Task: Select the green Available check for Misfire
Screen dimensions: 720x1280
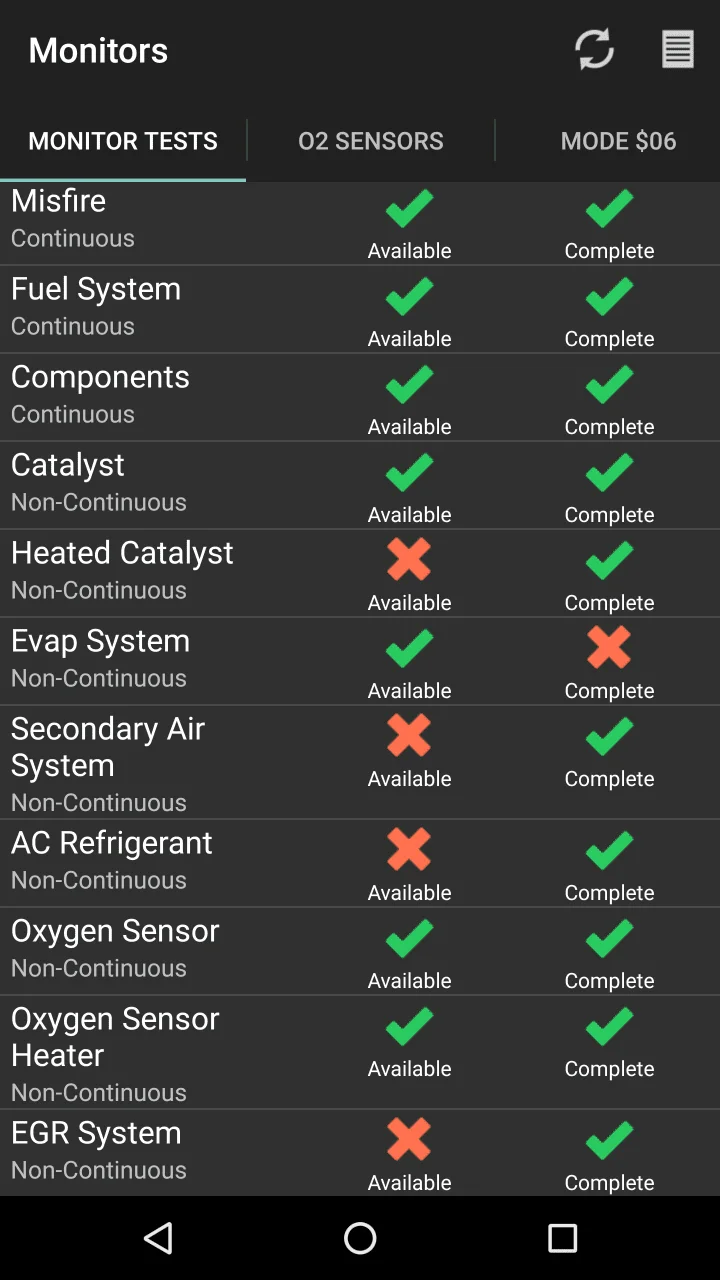Action: point(409,208)
